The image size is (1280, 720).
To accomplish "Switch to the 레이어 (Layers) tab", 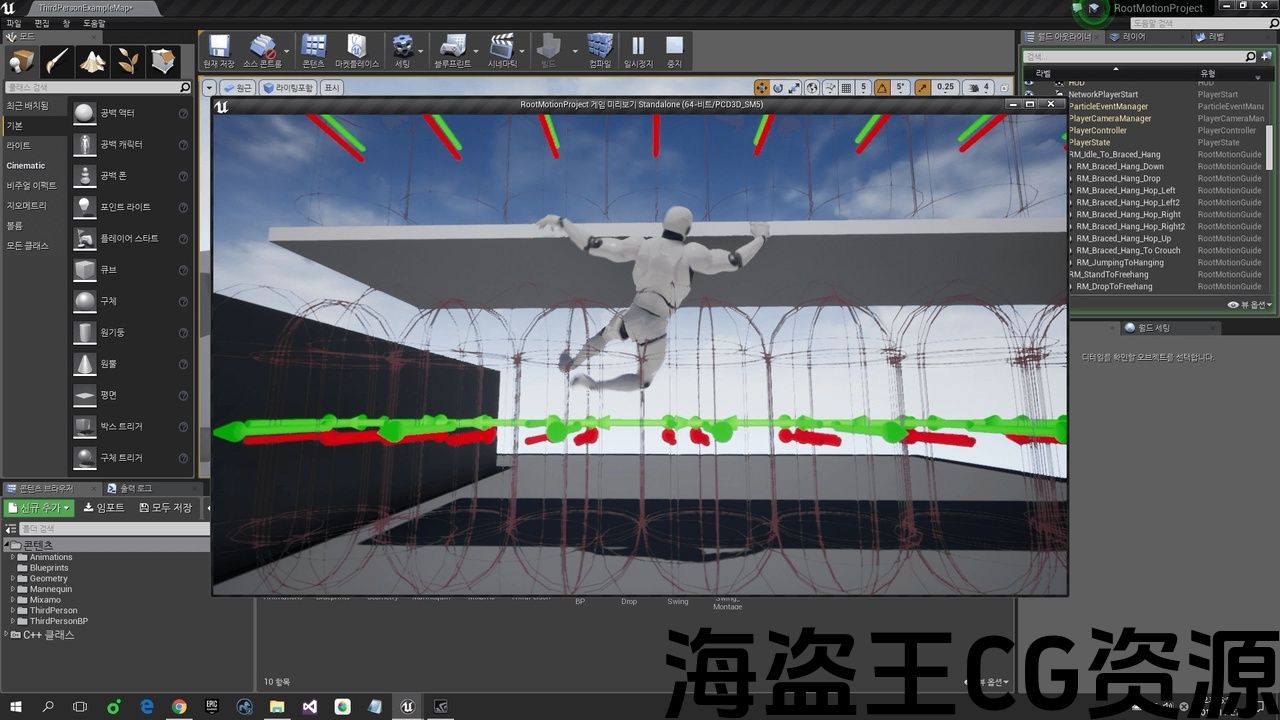I will (1133, 37).
